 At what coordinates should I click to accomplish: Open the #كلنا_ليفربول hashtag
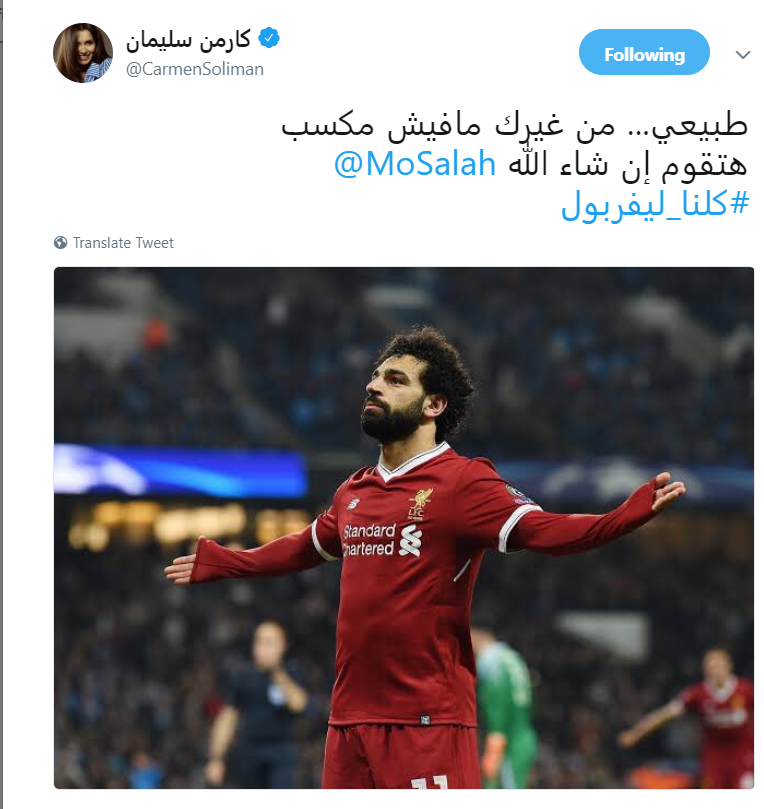click(655, 204)
